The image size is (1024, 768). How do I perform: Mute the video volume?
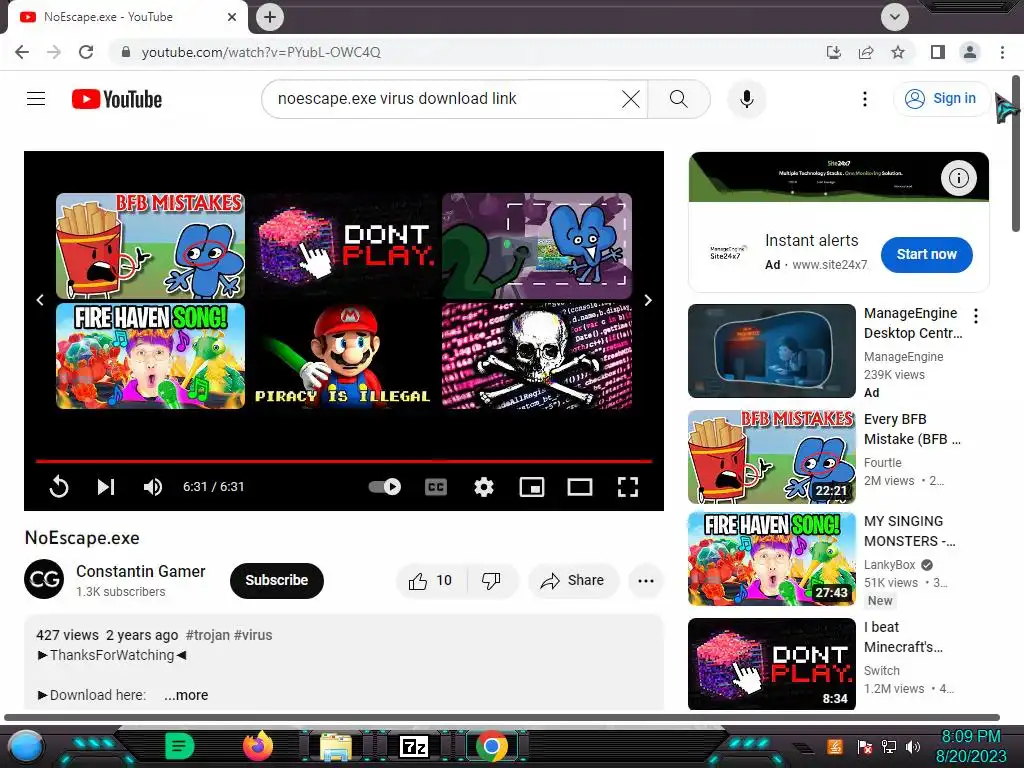tap(153, 487)
